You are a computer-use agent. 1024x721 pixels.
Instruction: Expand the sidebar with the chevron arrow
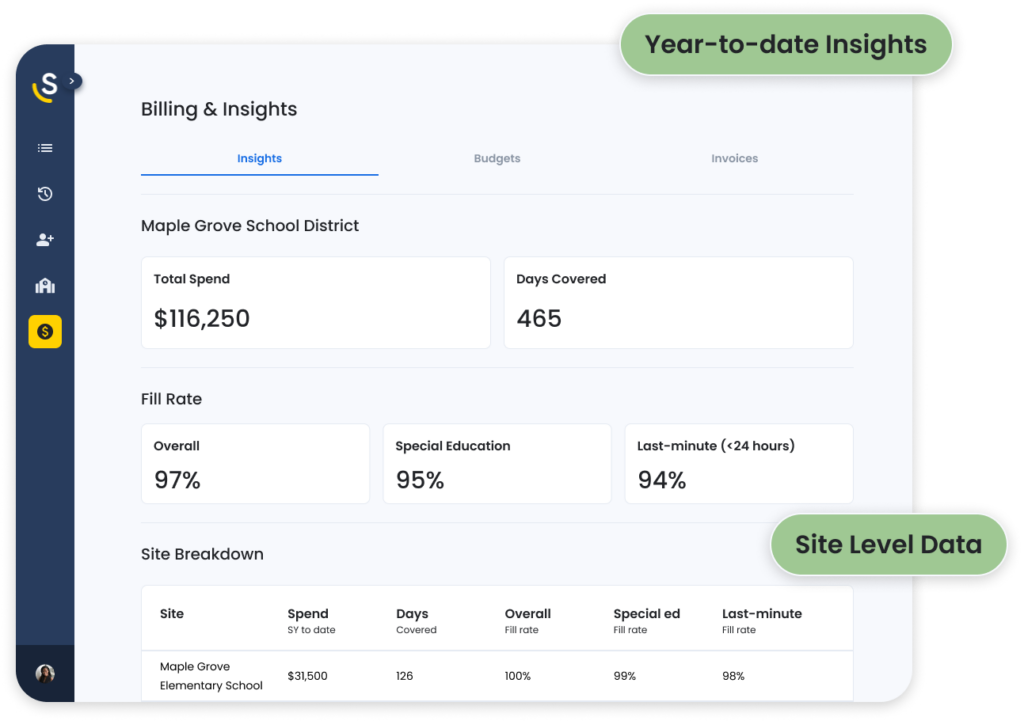[x=72, y=81]
